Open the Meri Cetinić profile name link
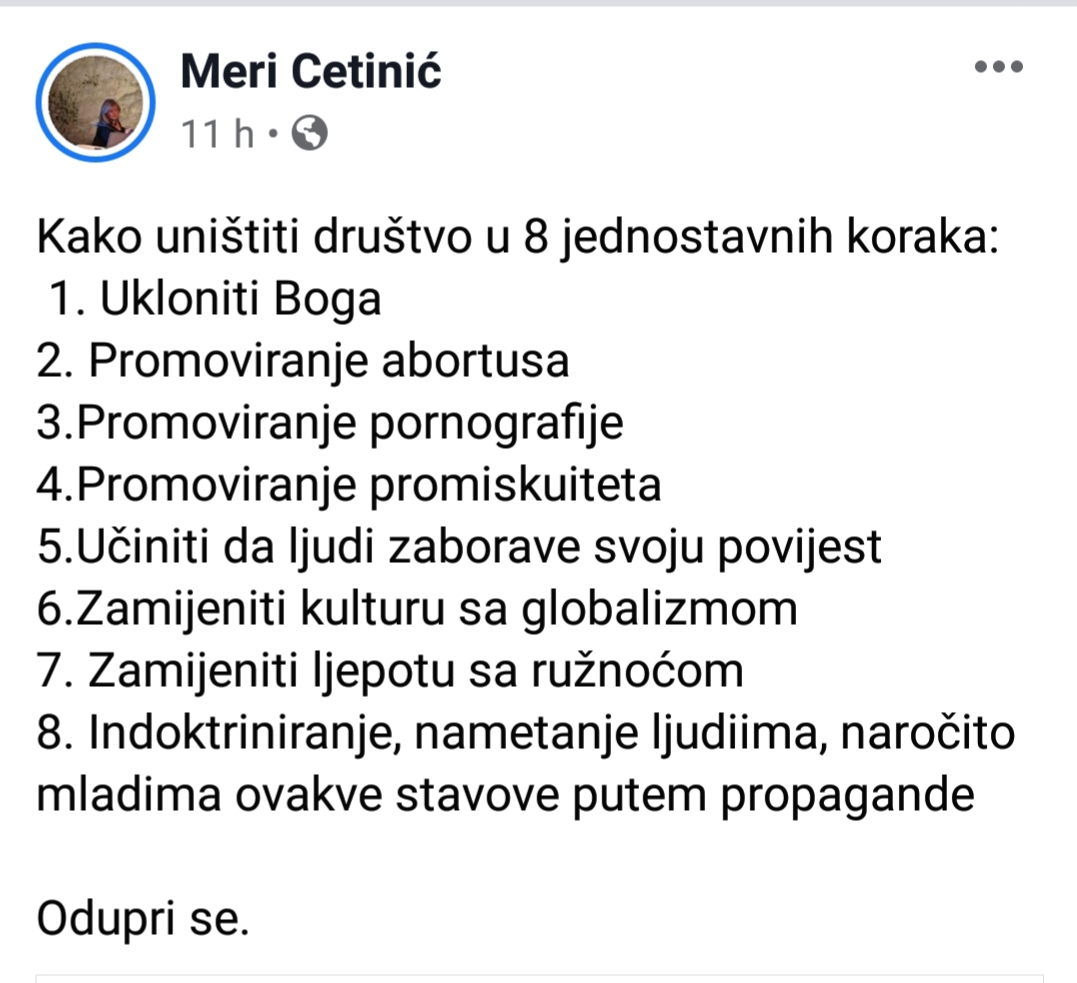 click(x=310, y=71)
